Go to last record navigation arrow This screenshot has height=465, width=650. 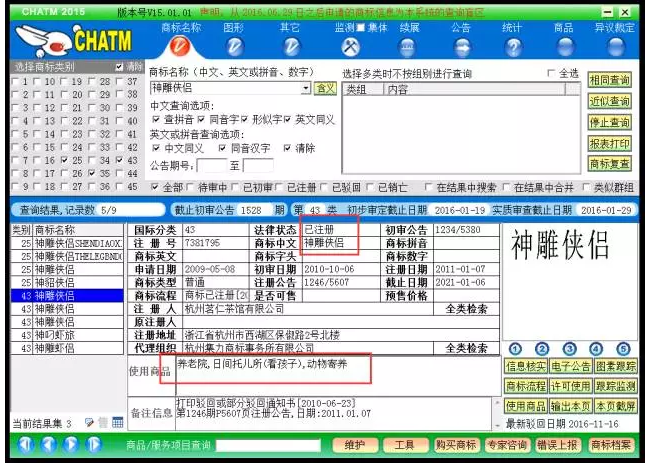tap(93, 445)
